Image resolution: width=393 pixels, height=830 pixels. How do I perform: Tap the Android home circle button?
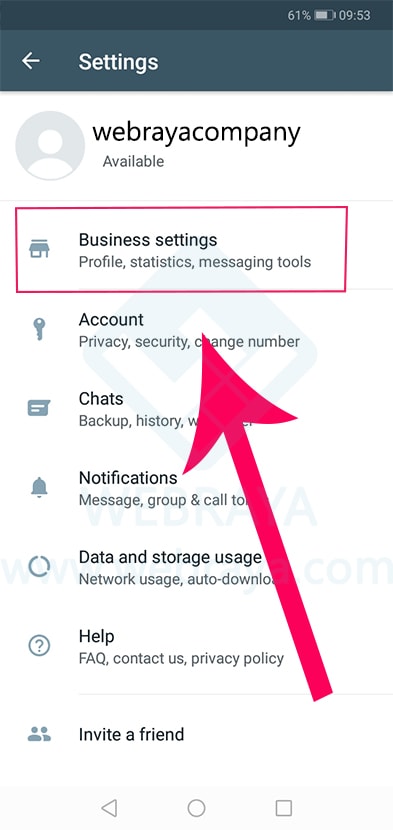(196, 808)
